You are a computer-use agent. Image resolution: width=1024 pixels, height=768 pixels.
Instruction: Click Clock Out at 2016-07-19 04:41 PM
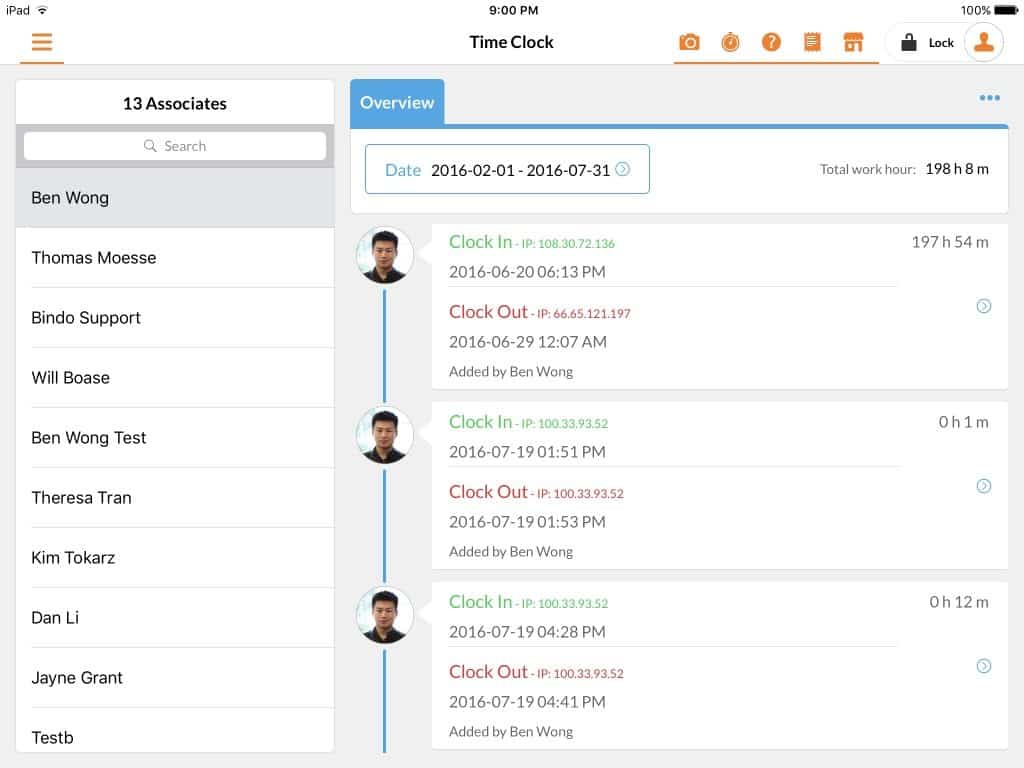click(x=488, y=672)
